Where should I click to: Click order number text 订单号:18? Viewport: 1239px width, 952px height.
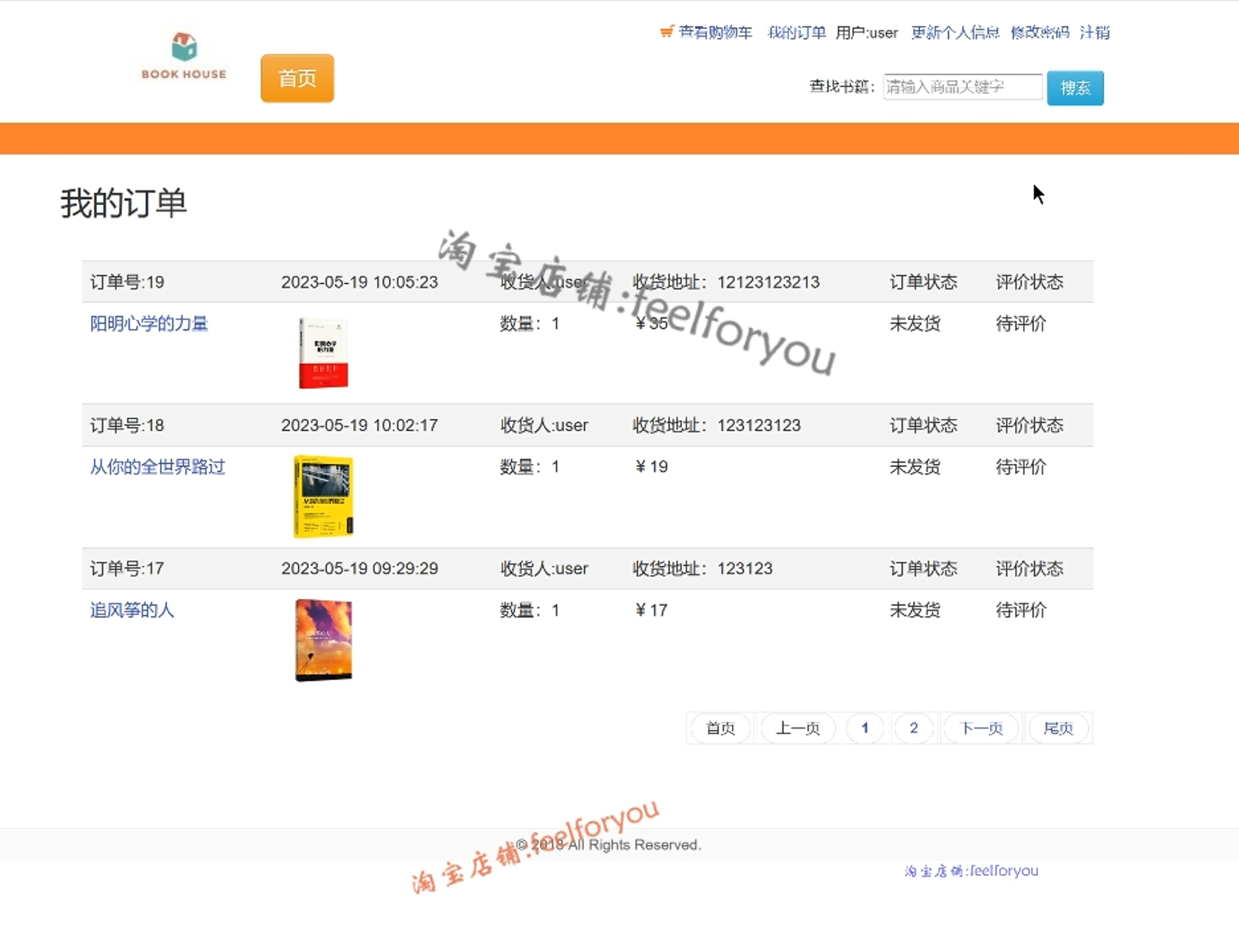tap(127, 425)
